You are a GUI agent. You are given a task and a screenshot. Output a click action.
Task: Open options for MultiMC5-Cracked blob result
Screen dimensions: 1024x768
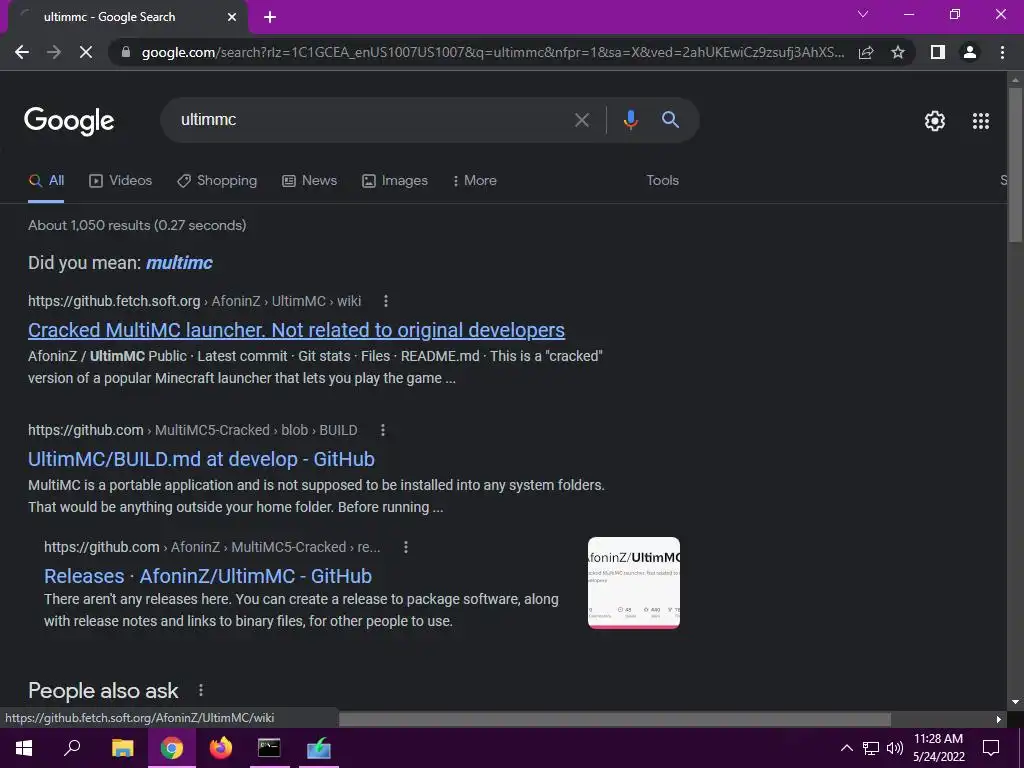click(x=383, y=430)
